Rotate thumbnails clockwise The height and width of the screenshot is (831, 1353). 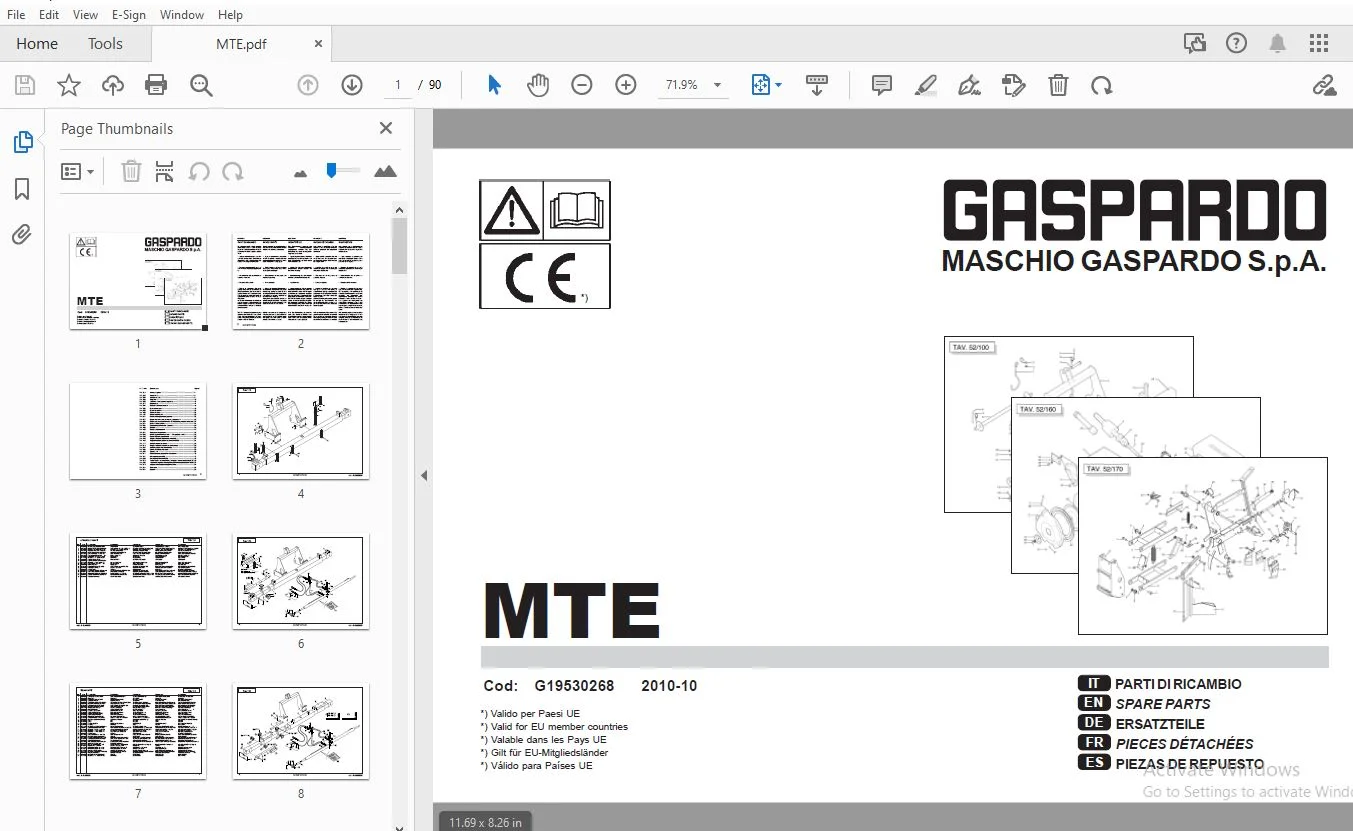click(x=233, y=172)
